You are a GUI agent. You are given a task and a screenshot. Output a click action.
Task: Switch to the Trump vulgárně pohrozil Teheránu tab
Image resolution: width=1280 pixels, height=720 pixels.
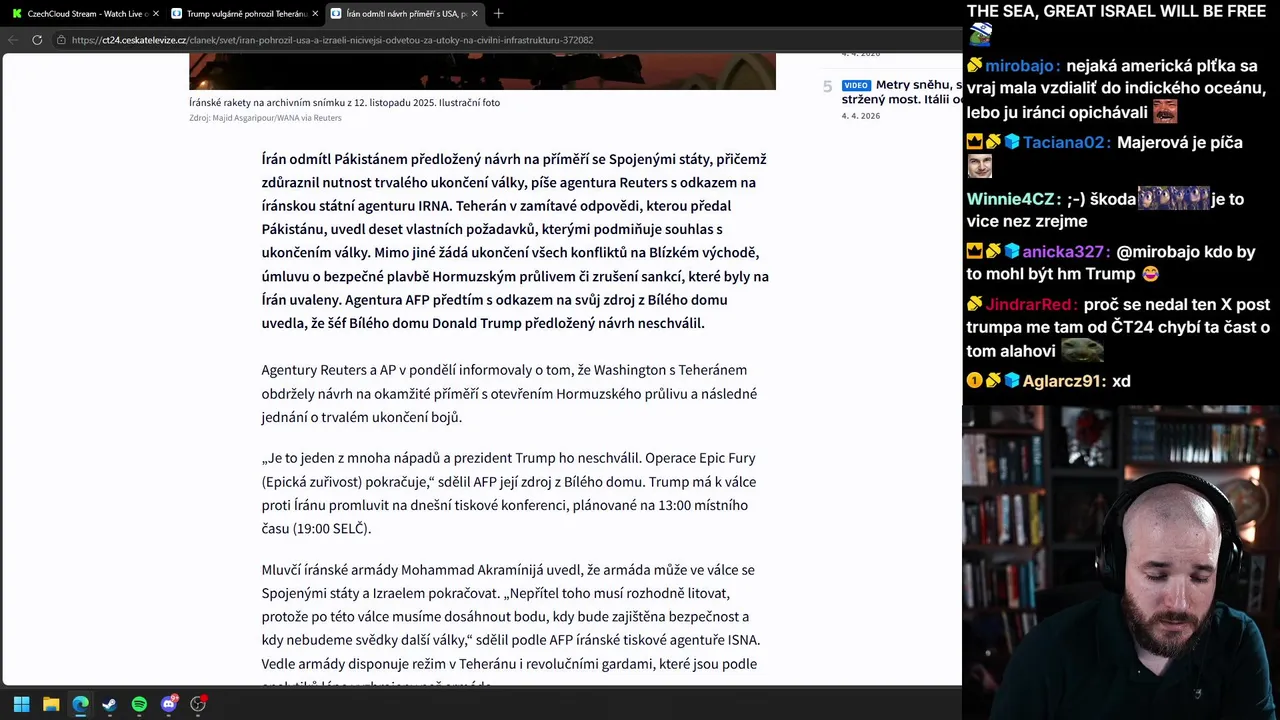pyautogui.click(x=245, y=13)
